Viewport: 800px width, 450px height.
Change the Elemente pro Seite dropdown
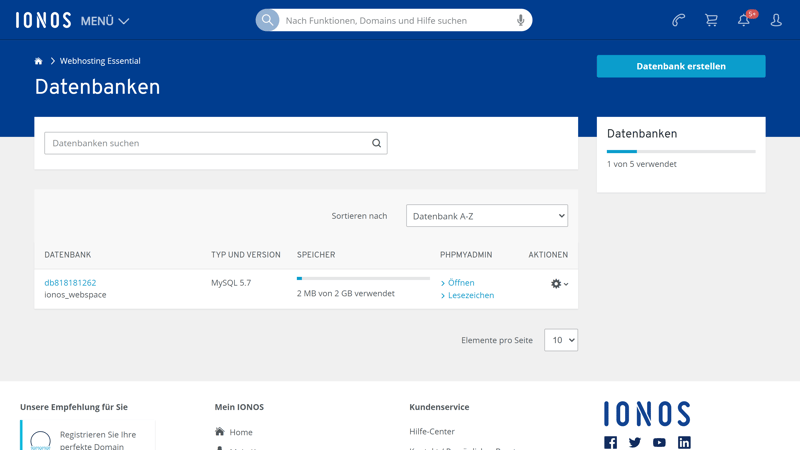point(560,340)
